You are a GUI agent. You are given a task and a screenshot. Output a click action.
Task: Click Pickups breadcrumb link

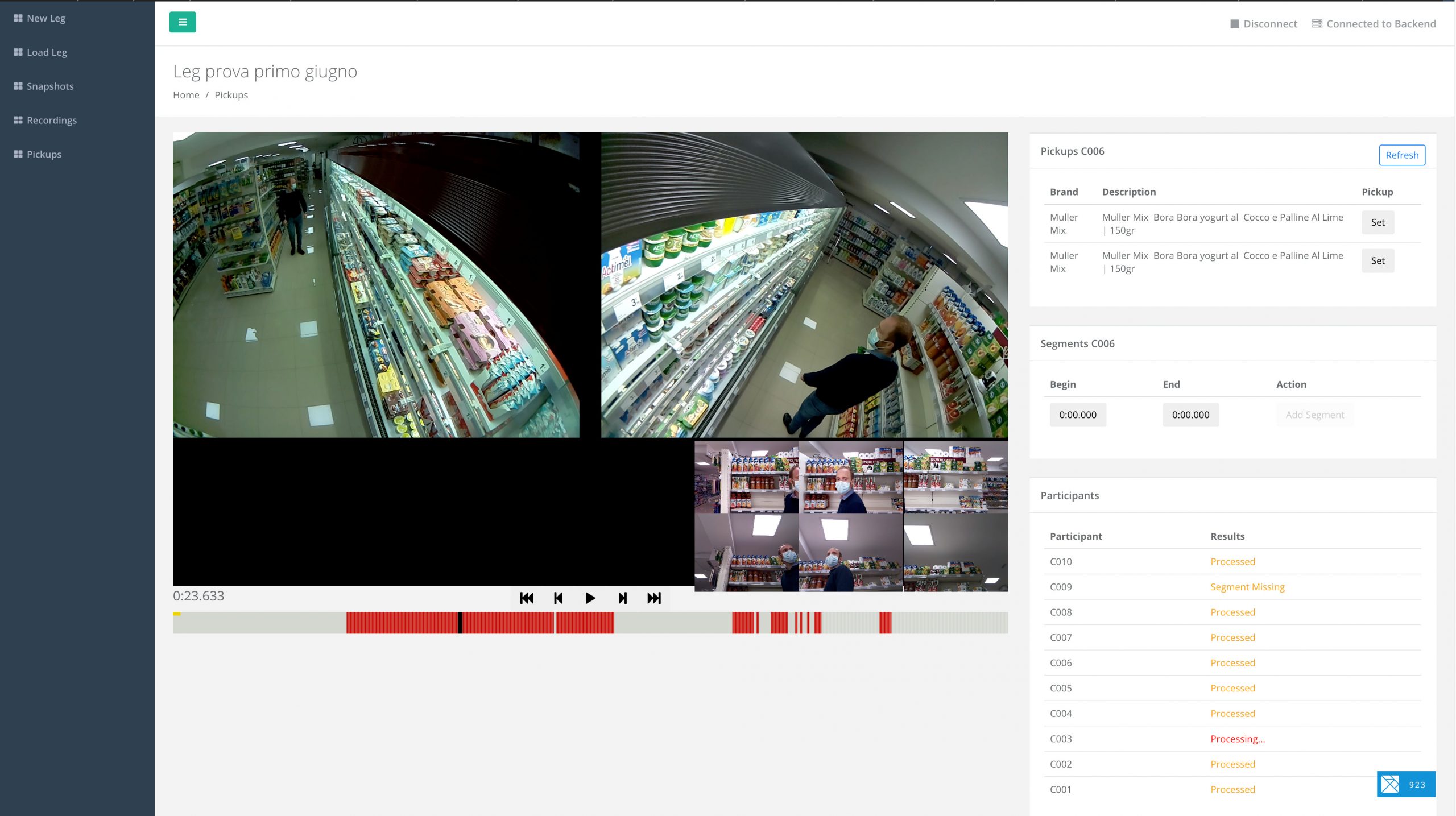(231, 95)
